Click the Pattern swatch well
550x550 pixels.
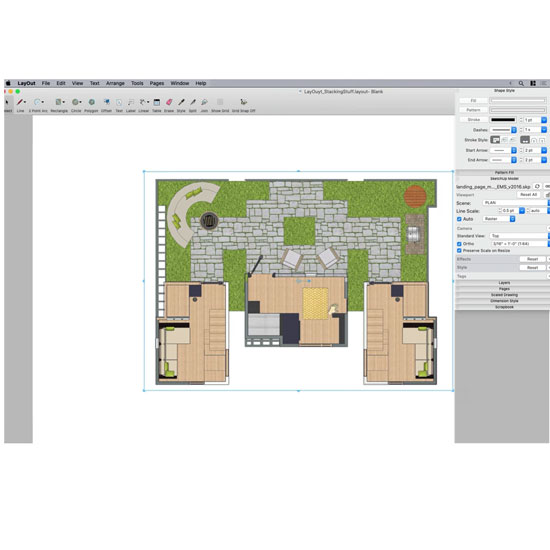518,110
